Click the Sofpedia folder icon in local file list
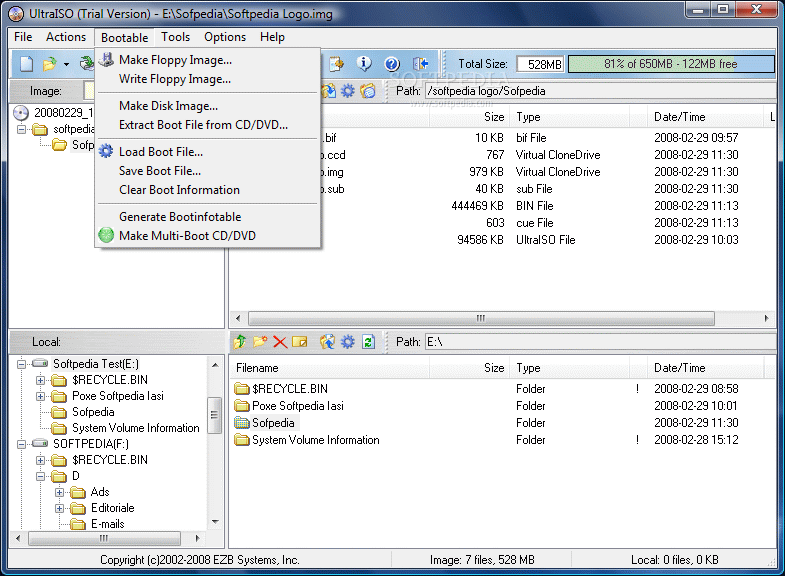Image resolution: width=785 pixels, height=576 pixels. point(242,423)
